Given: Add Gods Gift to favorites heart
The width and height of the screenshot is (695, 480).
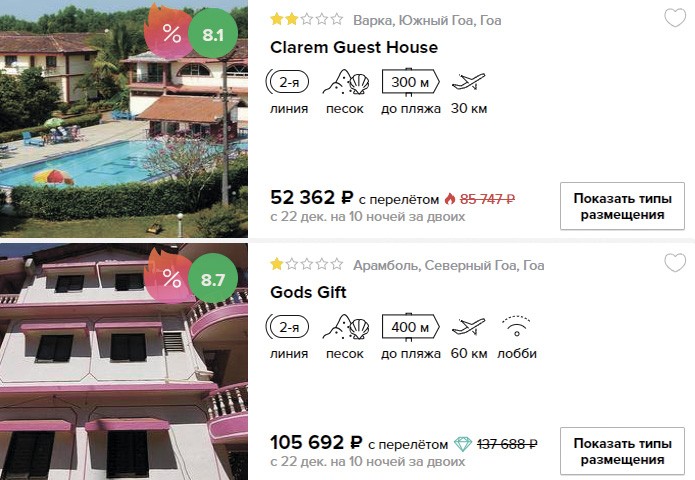Looking at the screenshot, I should (x=675, y=263).
